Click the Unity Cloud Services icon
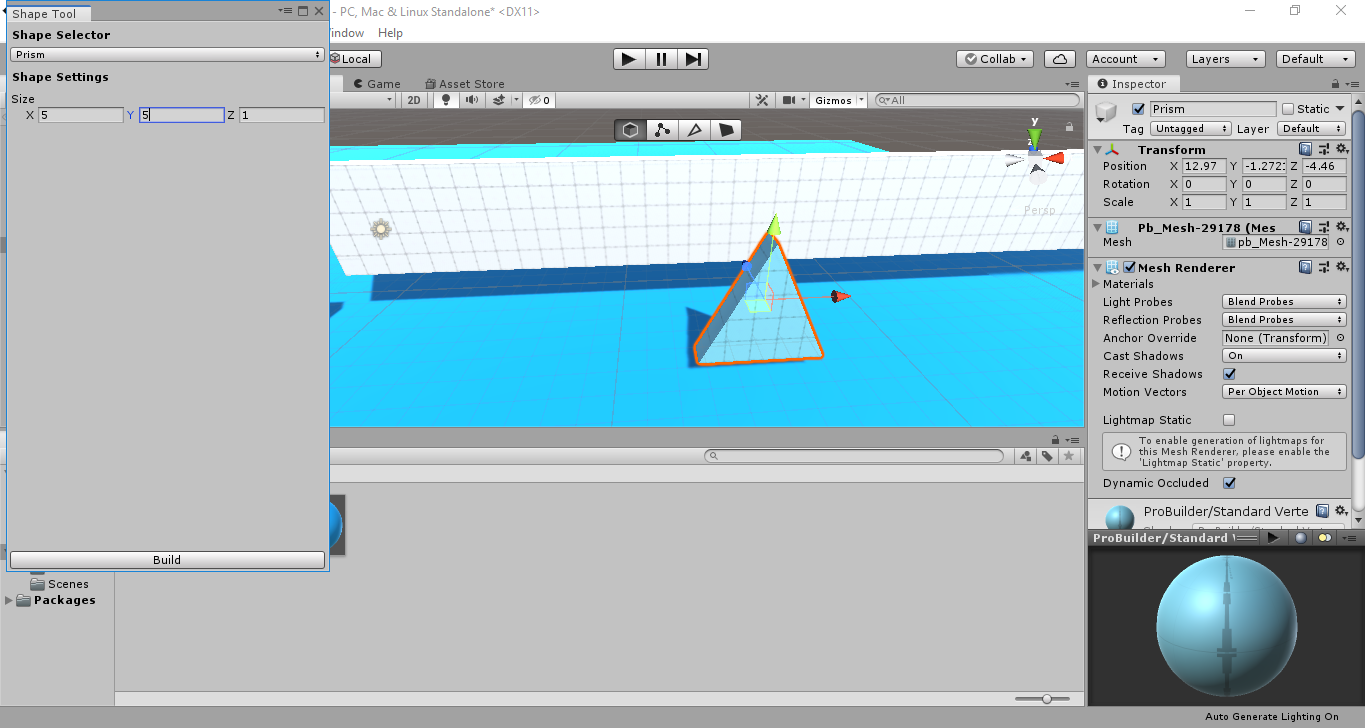1365x728 pixels. tap(1059, 58)
